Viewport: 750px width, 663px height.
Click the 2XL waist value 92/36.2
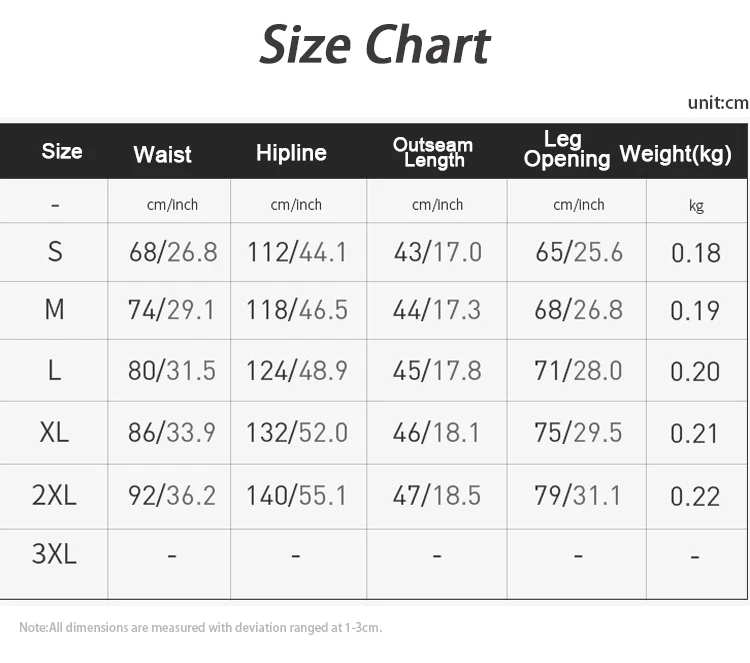tap(172, 495)
